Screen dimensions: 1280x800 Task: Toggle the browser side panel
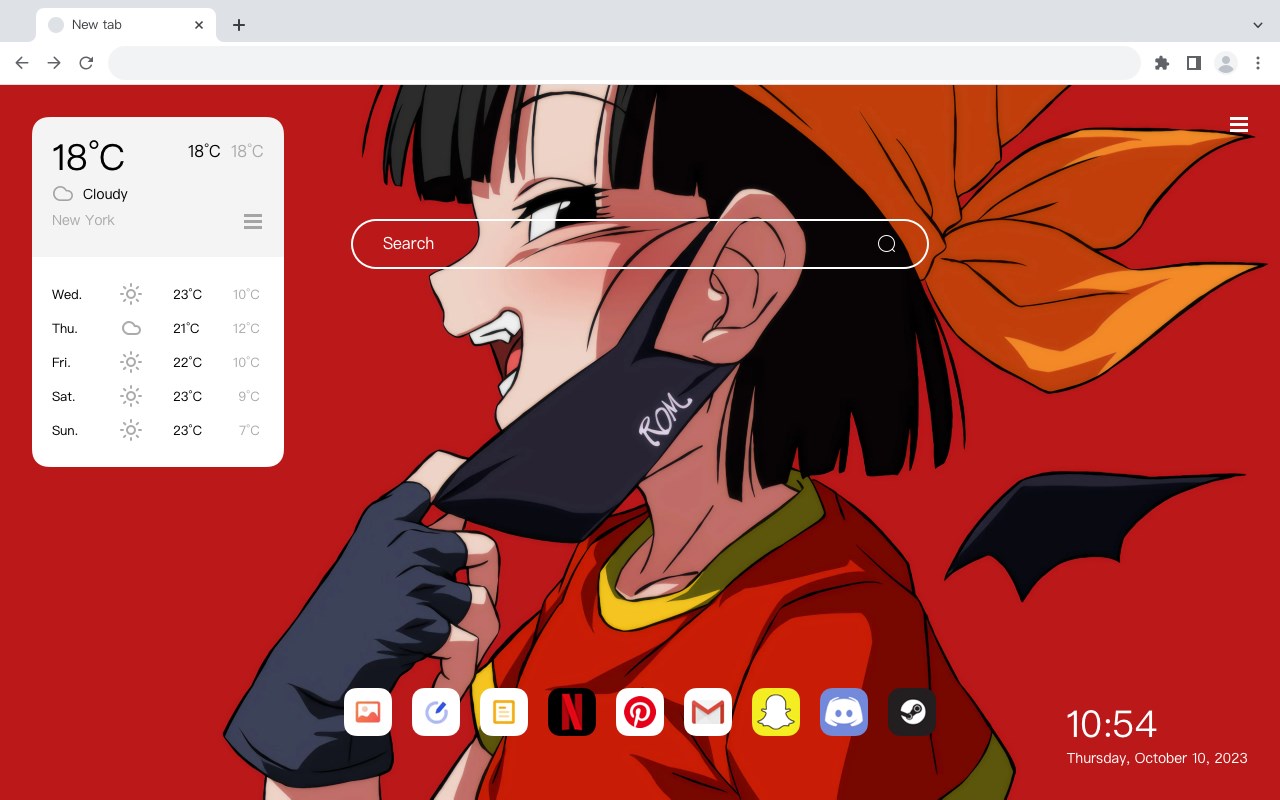click(x=1193, y=63)
